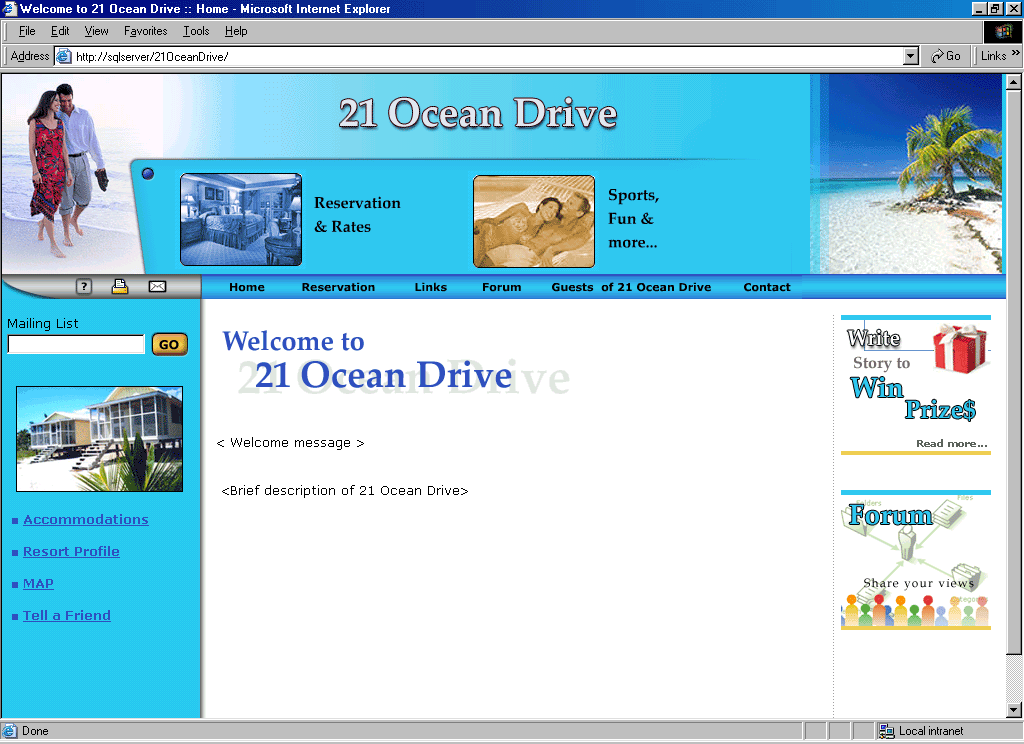The height and width of the screenshot is (744, 1024).
Task: Click the hammock couple thumbnail
Action: click(x=534, y=221)
